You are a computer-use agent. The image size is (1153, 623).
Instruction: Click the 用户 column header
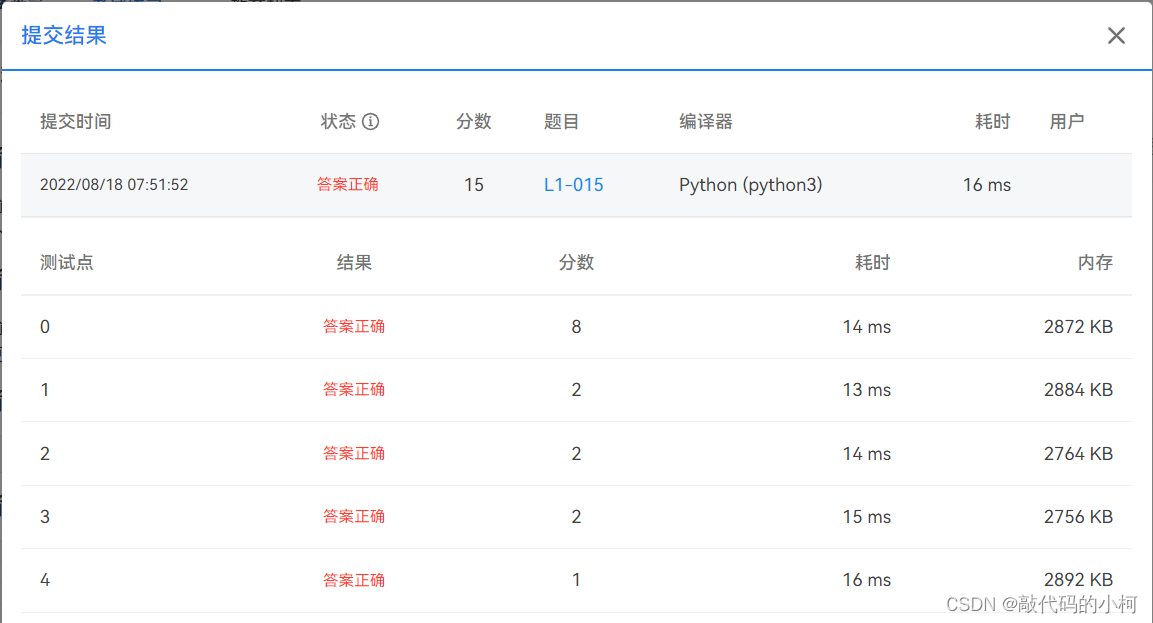point(1066,121)
